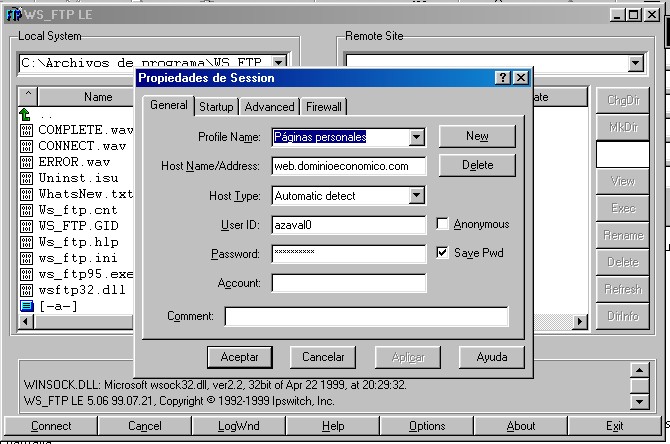This screenshot has height=444, width=670.
Task: Select the WS_FTP.GID file icon
Action: (x=26, y=226)
